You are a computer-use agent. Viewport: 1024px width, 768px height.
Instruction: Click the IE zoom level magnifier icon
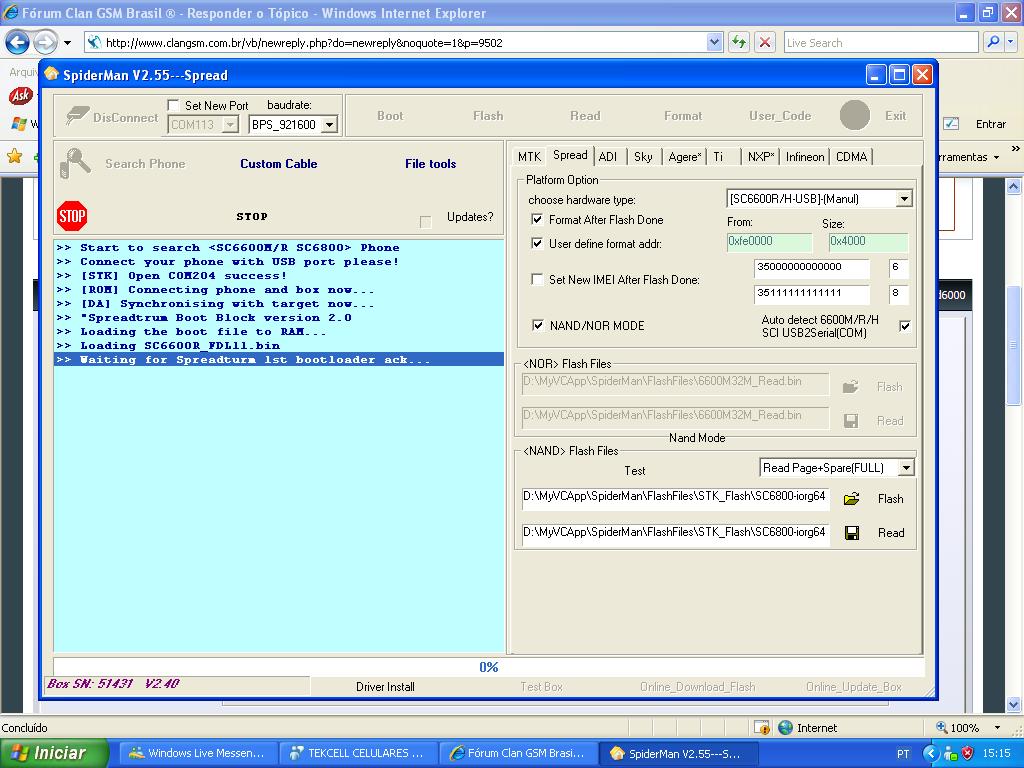coord(942,727)
